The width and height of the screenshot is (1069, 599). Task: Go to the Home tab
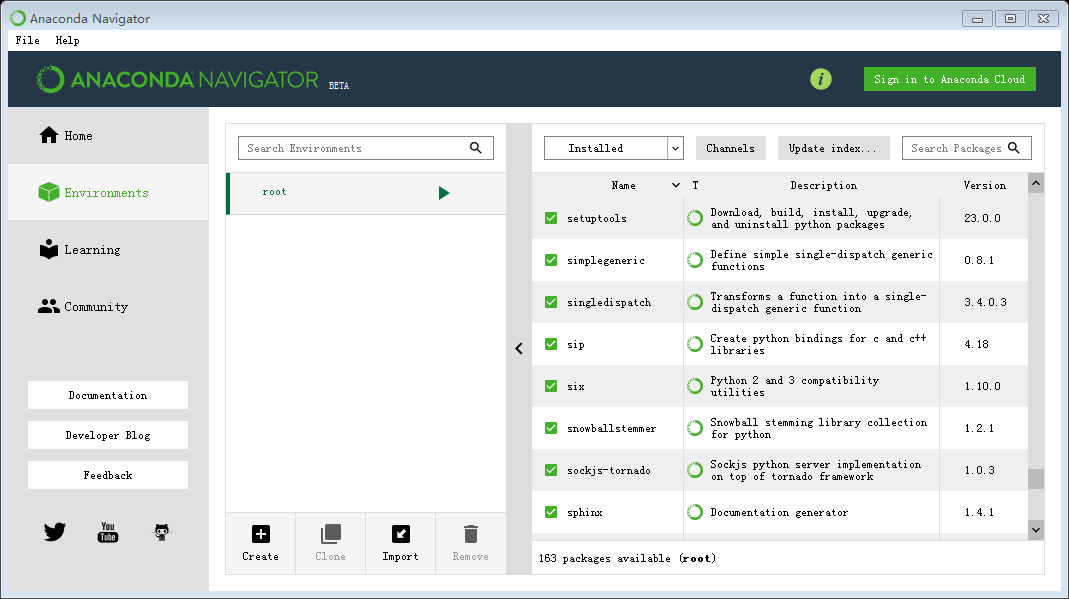pos(108,136)
